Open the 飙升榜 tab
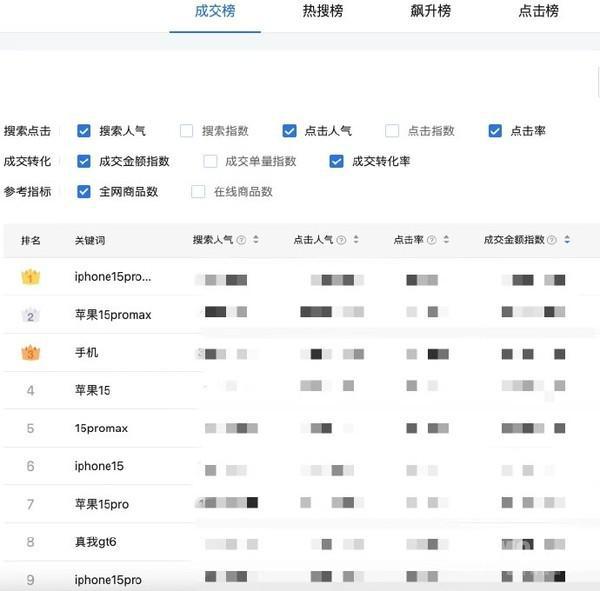 pos(430,11)
